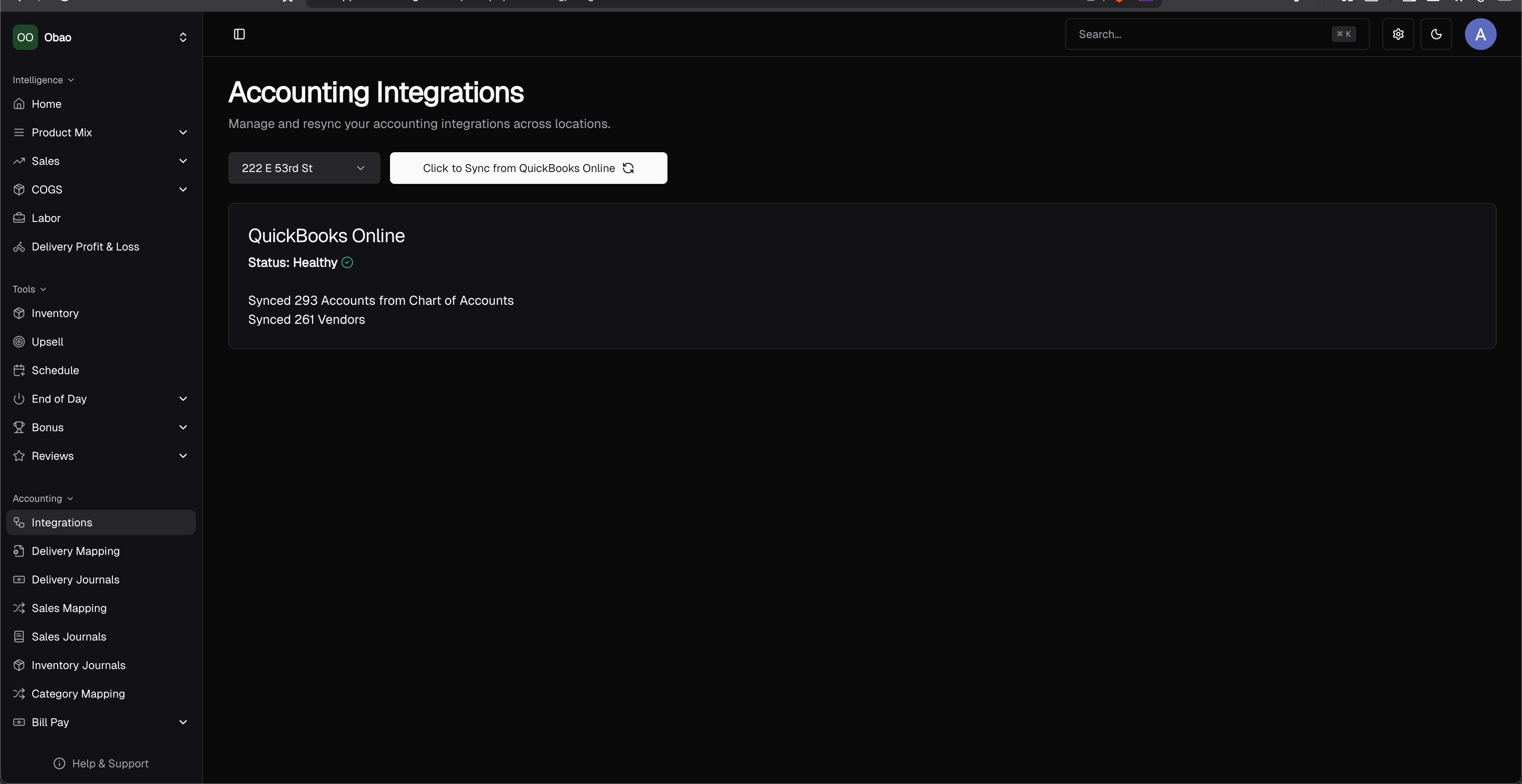Open the Upsell tool

(x=101, y=342)
